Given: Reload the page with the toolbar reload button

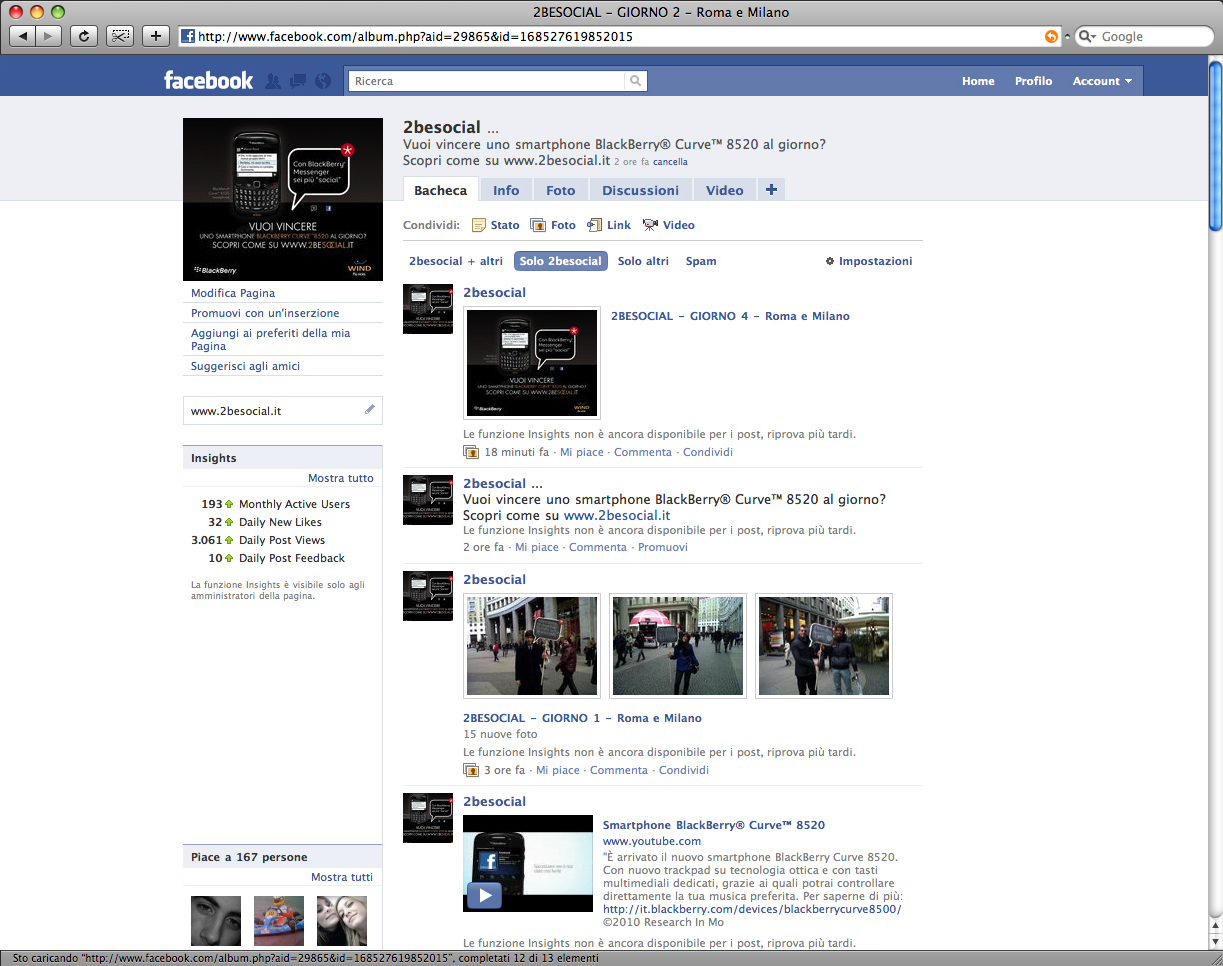Looking at the screenshot, I should tap(84, 37).
